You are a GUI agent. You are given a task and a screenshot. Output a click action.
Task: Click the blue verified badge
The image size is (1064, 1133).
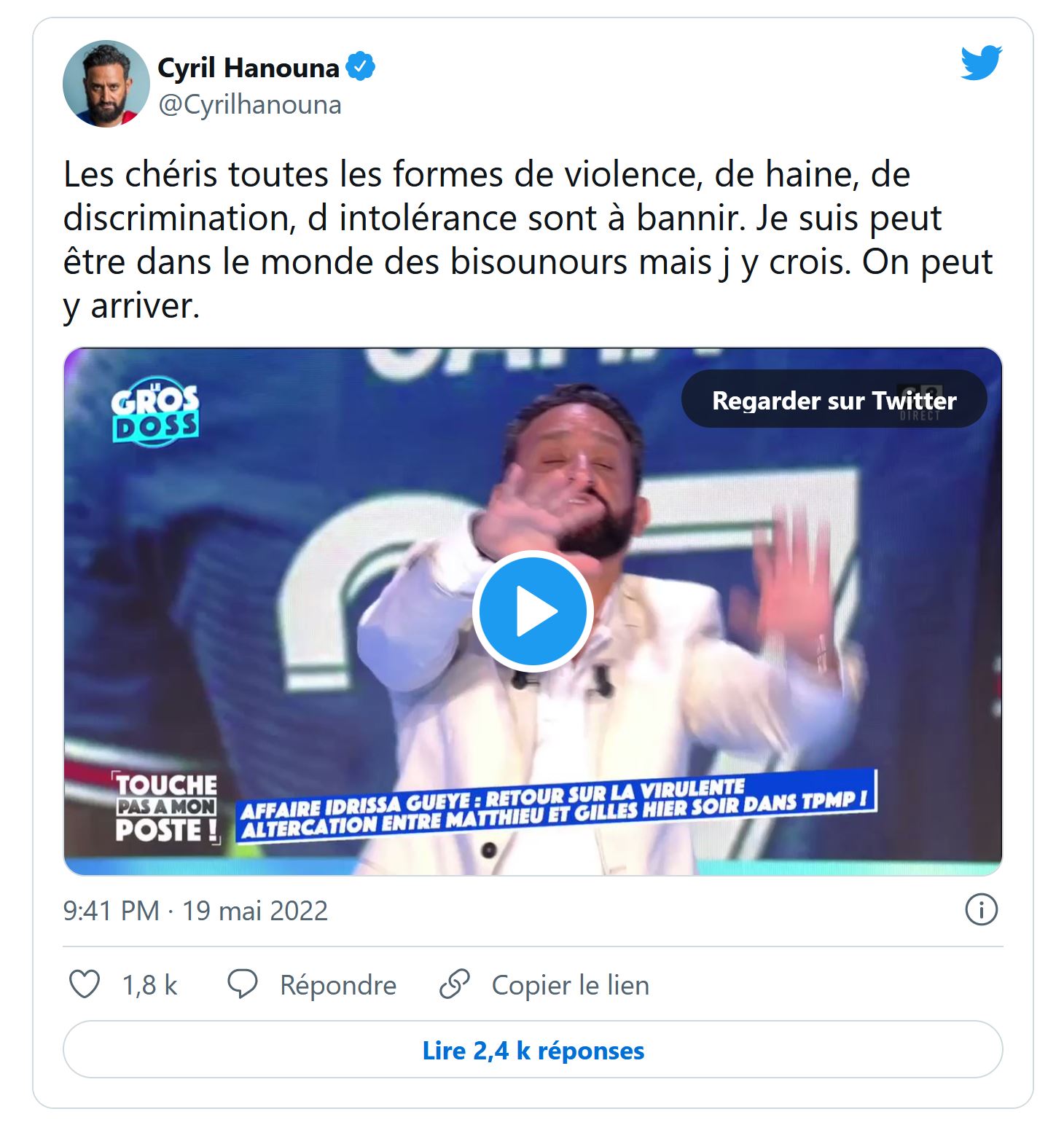(360, 66)
